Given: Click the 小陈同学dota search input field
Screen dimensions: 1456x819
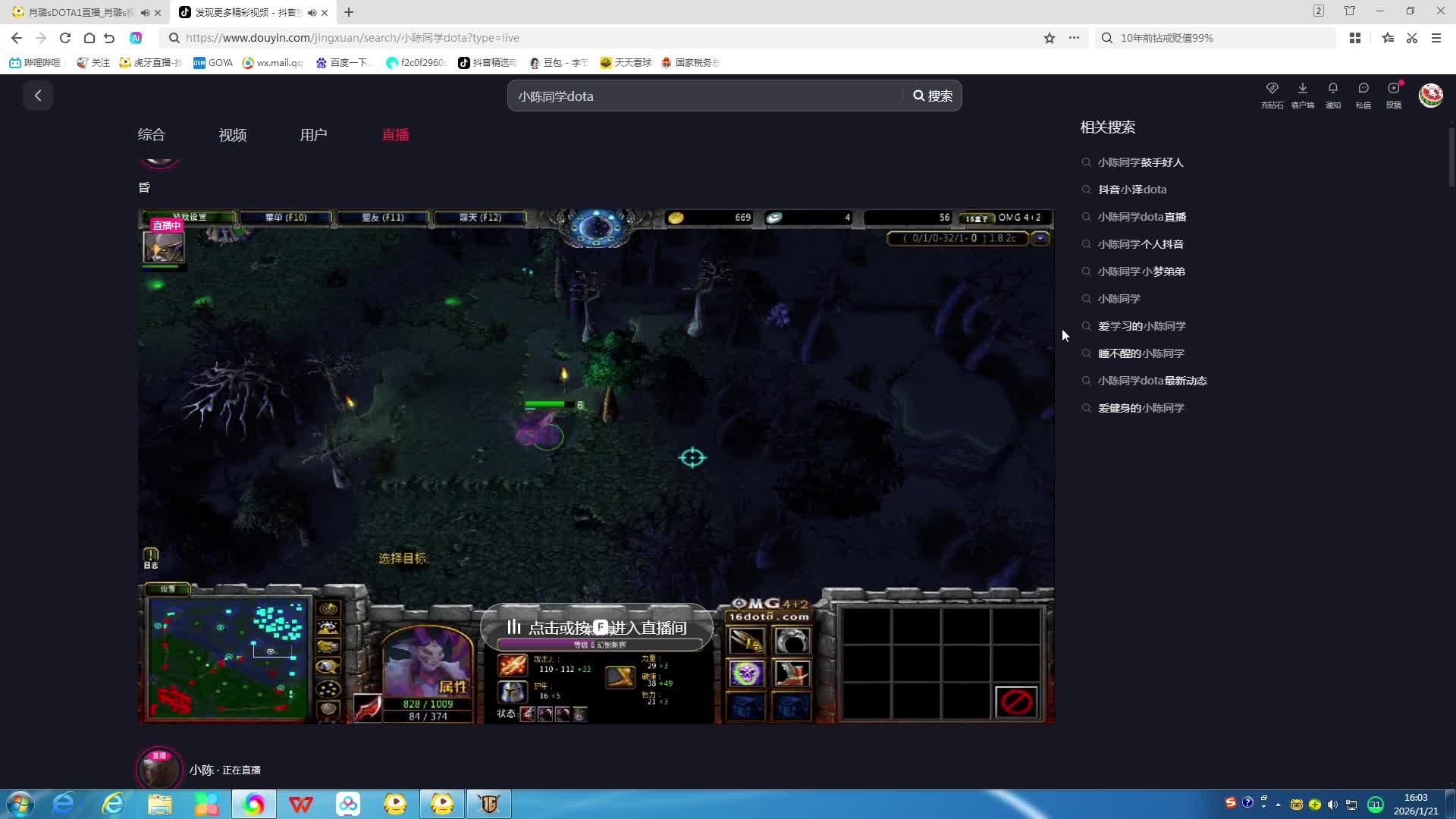Looking at the screenshot, I should (704, 96).
